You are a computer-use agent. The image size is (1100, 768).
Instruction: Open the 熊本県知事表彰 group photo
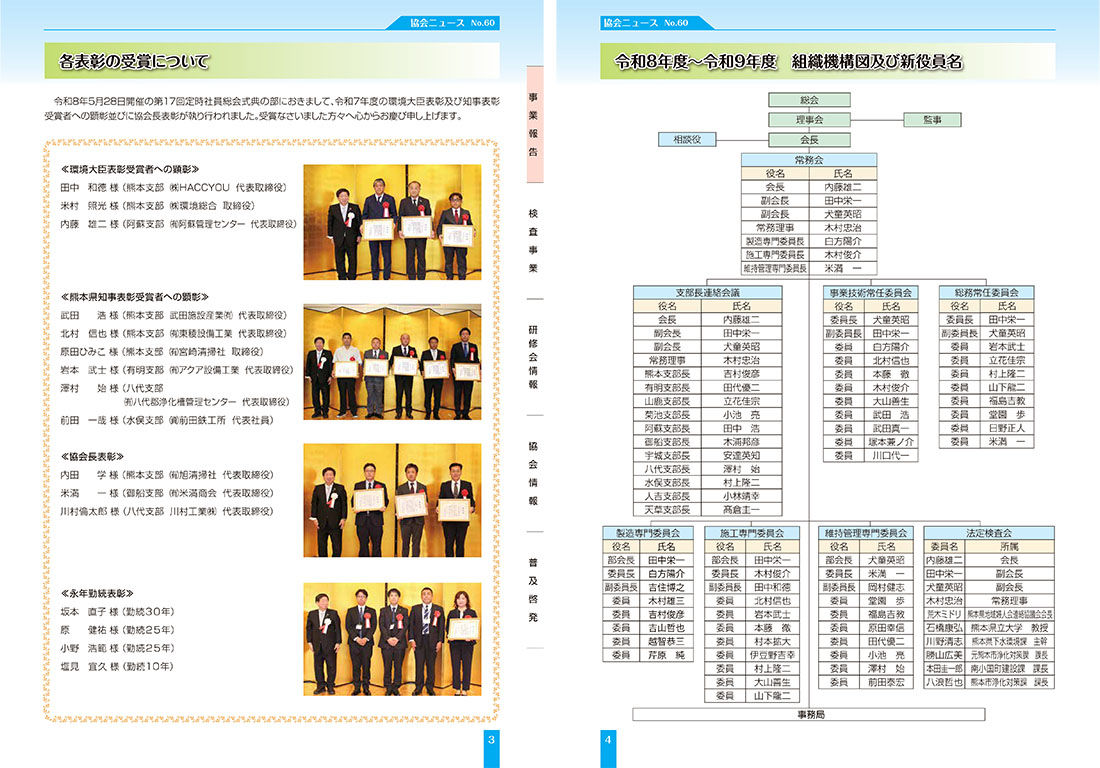click(392, 361)
